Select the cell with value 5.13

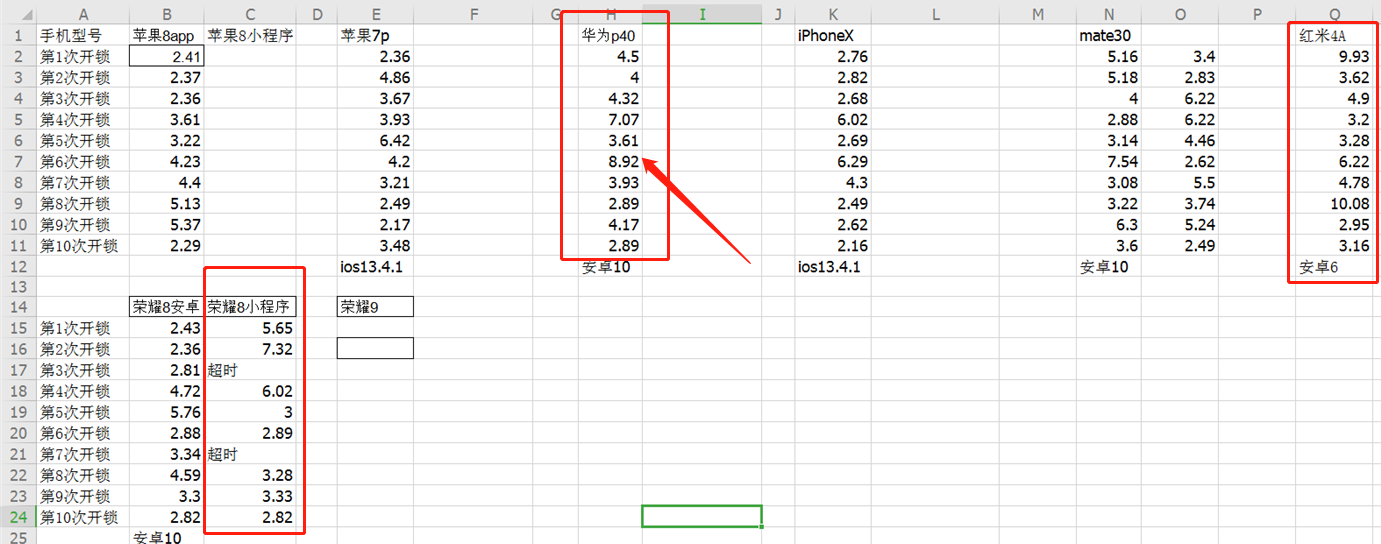[x=167, y=203]
